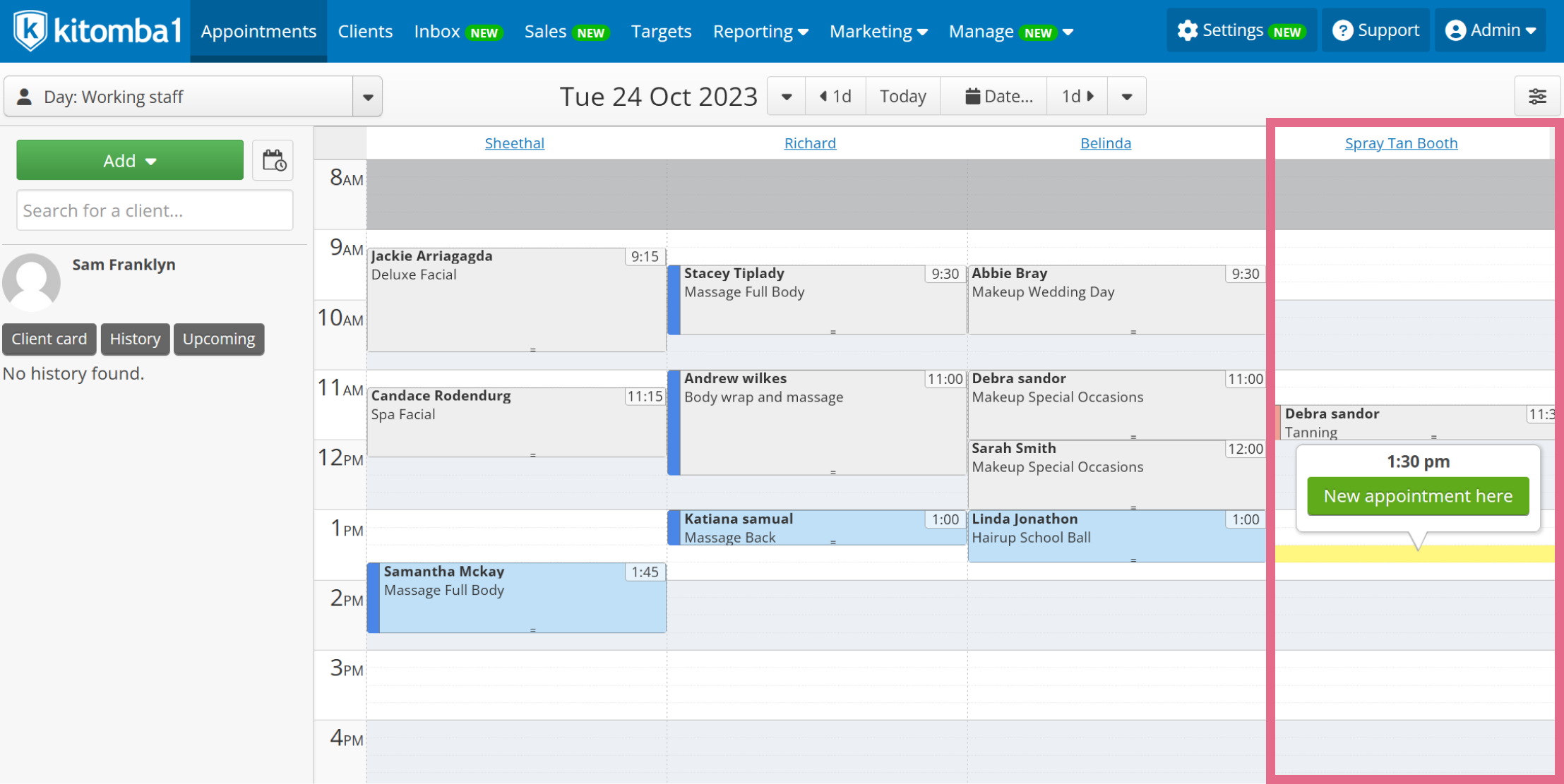The width and height of the screenshot is (1564, 784).
Task: Open the Reporting menu
Action: [760, 32]
